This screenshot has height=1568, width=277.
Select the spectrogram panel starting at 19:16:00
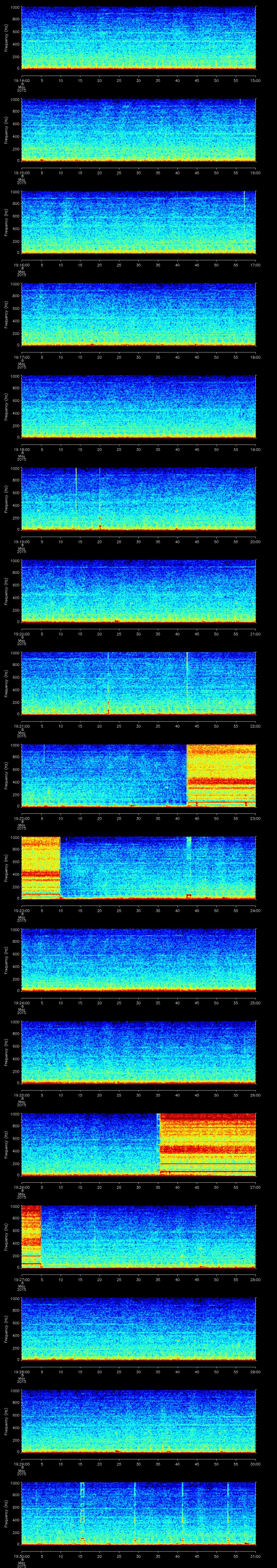point(138,222)
